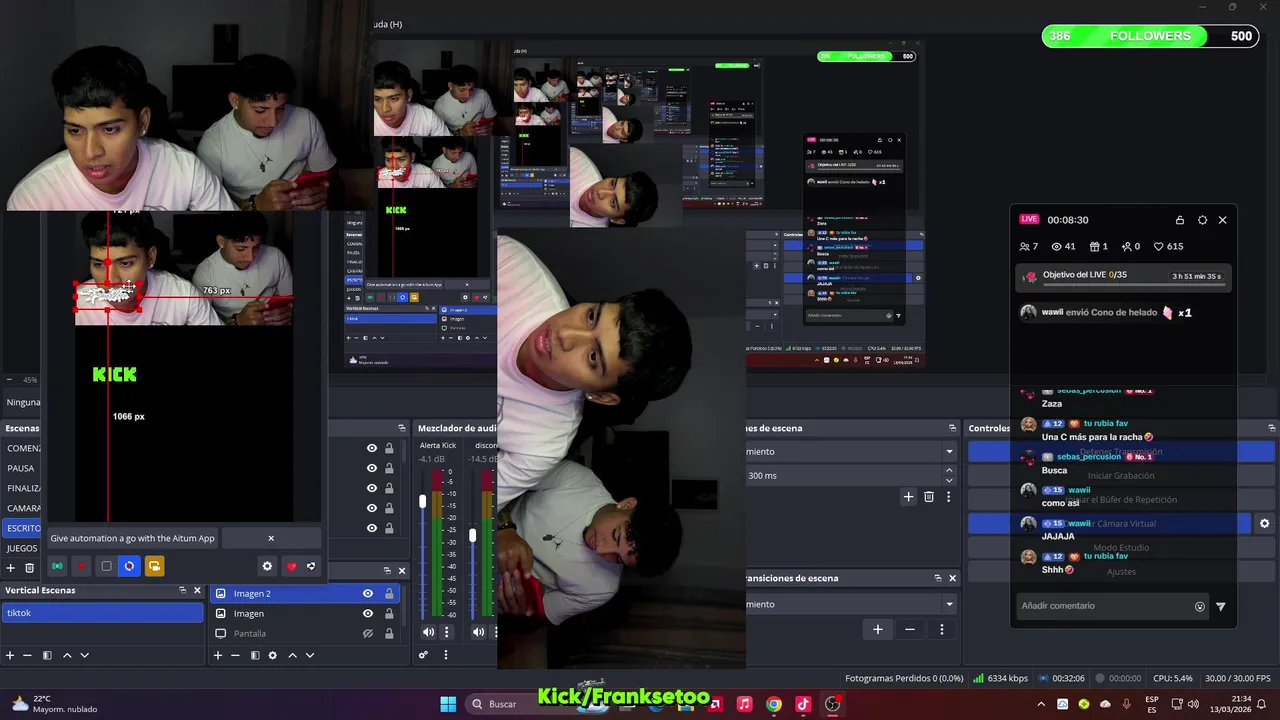The height and width of the screenshot is (720, 1280).
Task: Toggle lock on Pantalla source
Action: pos(389,633)
